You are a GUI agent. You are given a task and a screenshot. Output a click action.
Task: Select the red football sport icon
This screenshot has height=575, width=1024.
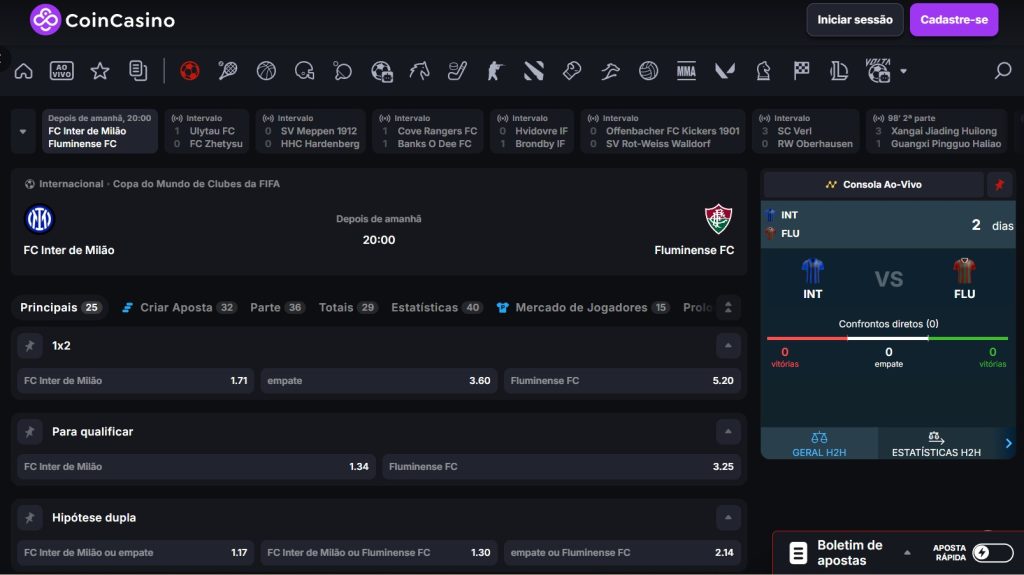[x=189, y=71]
